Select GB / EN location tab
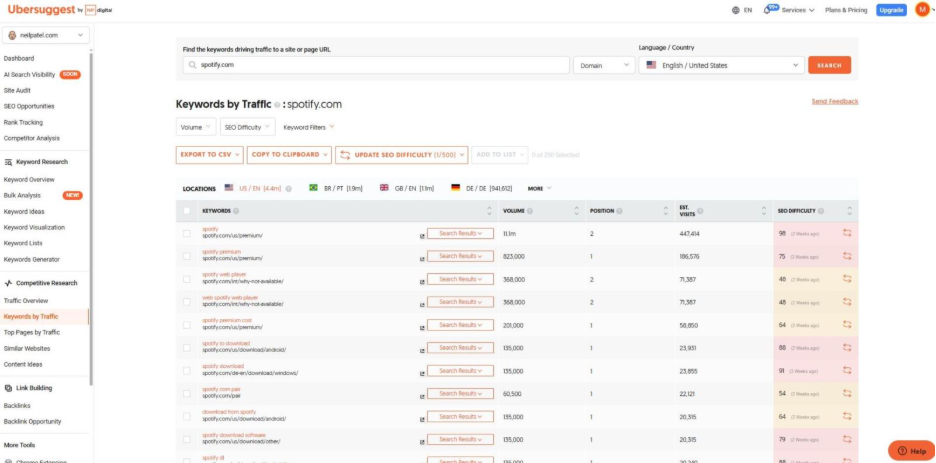936x463 pixels. pos(407,188)
